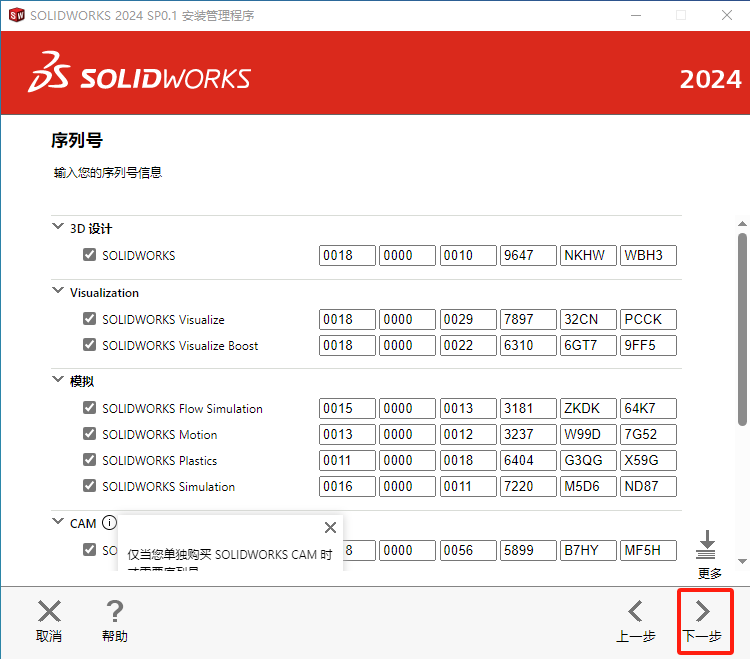
Task: Click CAM serial field B7HY
Action: (x=588, y=550)
